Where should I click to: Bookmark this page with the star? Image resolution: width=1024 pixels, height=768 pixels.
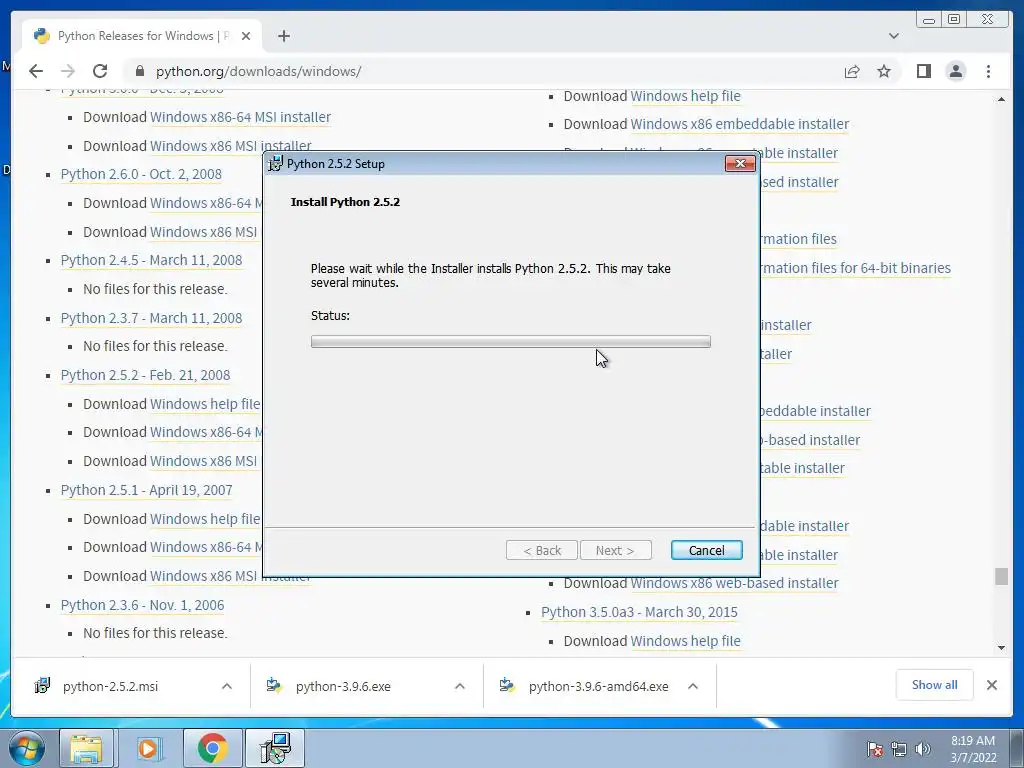884,71
